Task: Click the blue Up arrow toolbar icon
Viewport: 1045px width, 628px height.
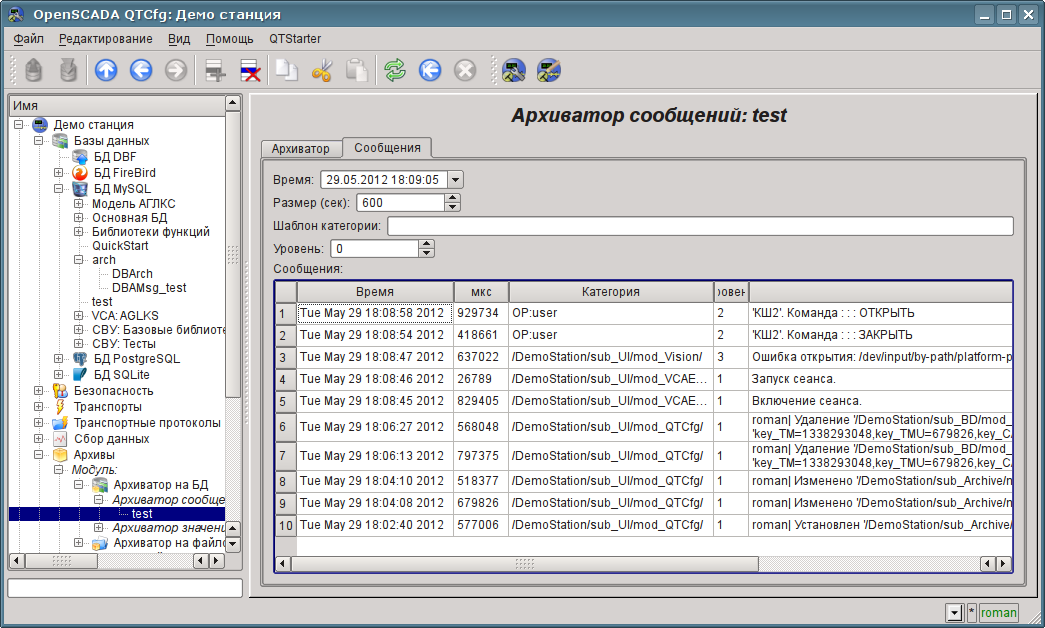Action: [x=106, y=70]
